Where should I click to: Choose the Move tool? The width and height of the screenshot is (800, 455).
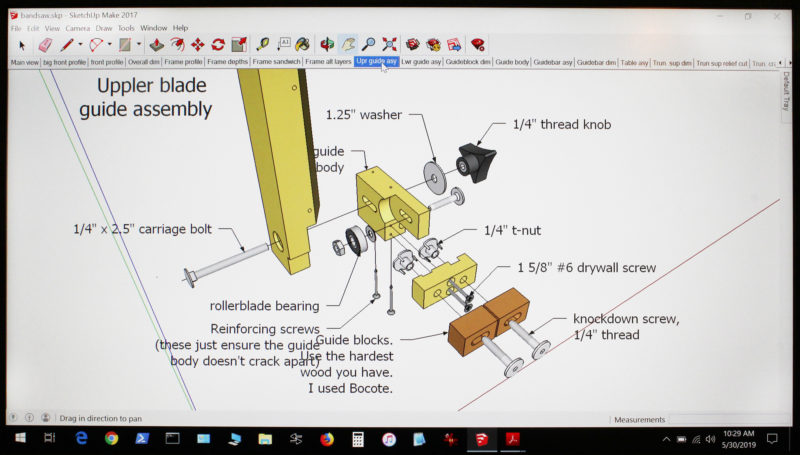[197, 45]
